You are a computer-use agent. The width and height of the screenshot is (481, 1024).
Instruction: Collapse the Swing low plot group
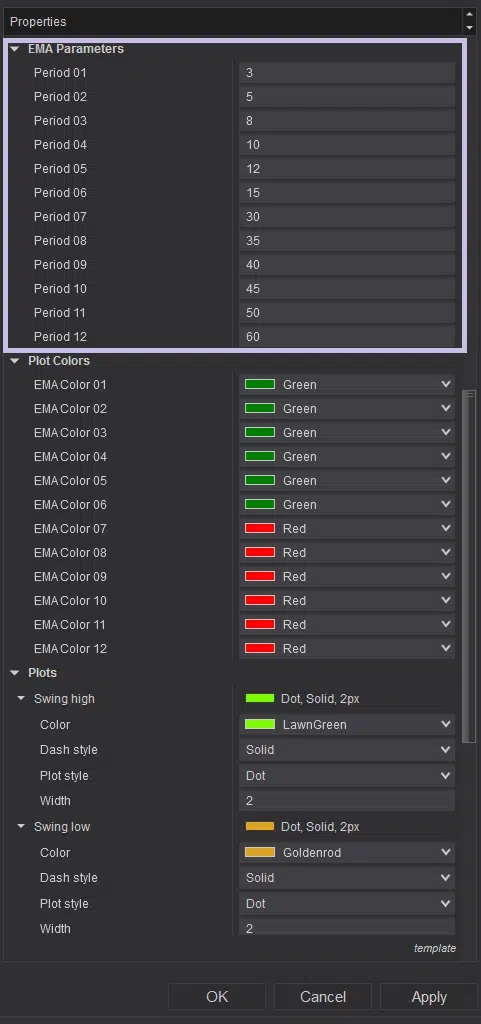(22, 827)
